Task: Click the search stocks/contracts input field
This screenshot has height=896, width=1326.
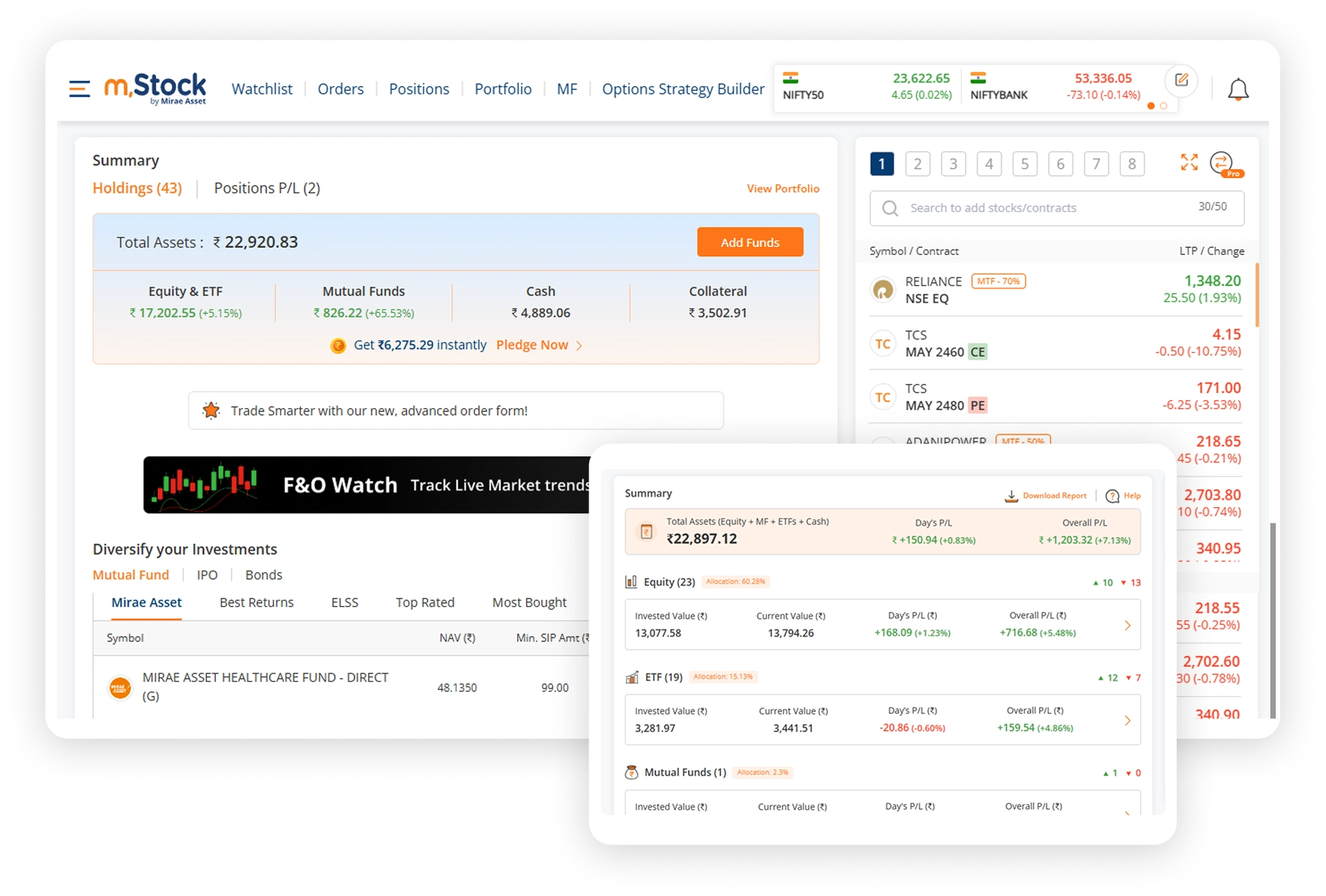Action: (1056, 208)
